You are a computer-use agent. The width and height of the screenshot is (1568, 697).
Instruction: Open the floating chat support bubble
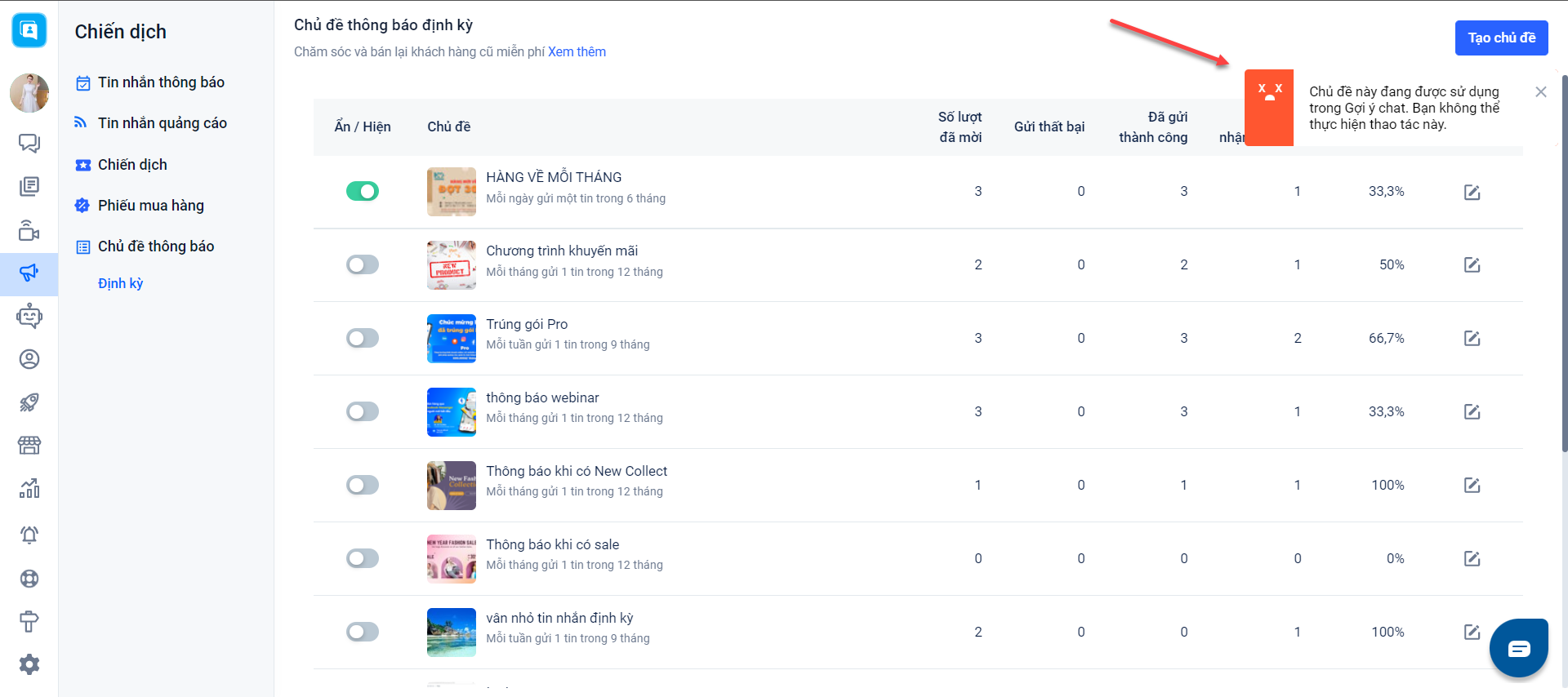coord(1518,649)
